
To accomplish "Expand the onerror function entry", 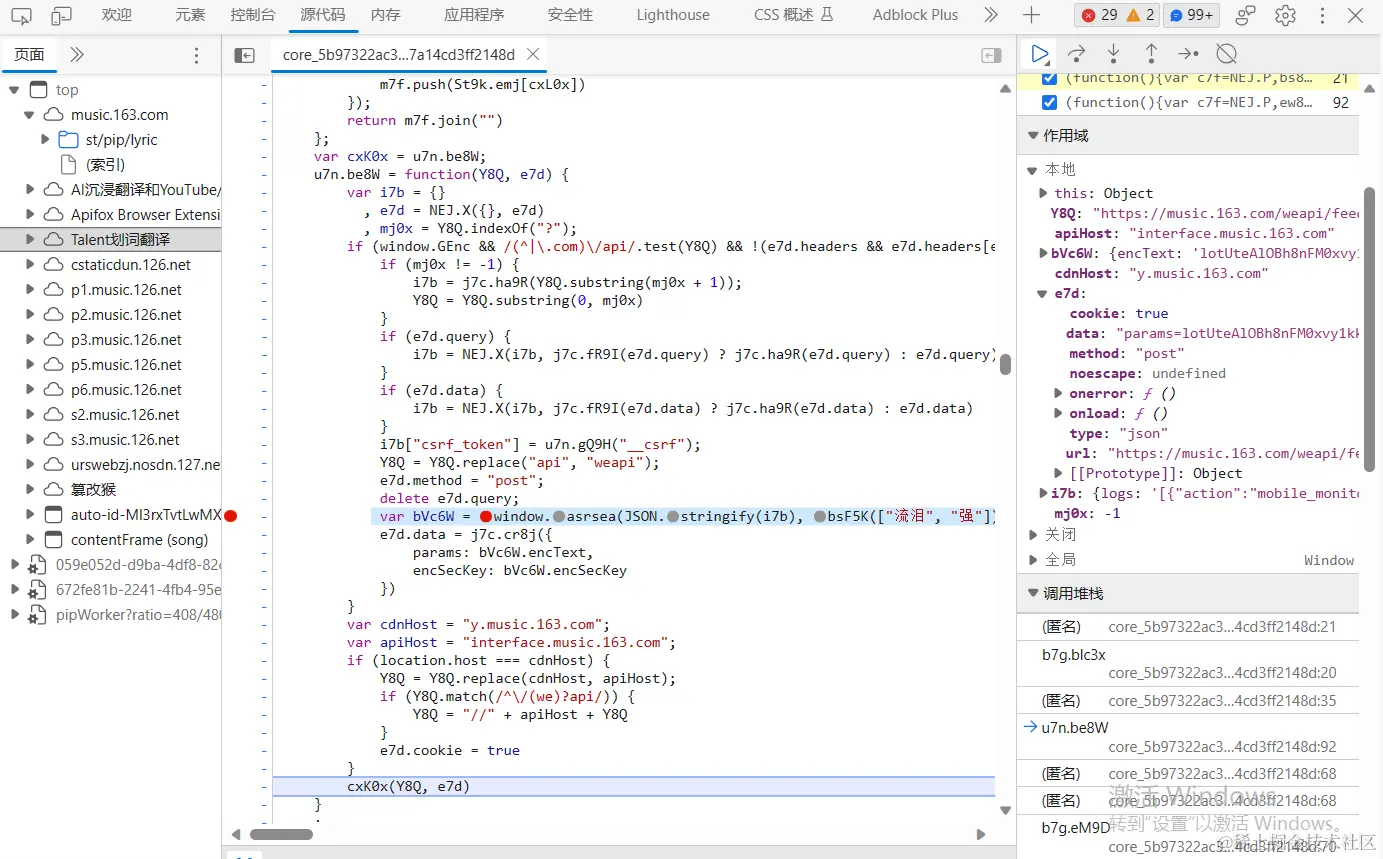I will coord(1058,393).
